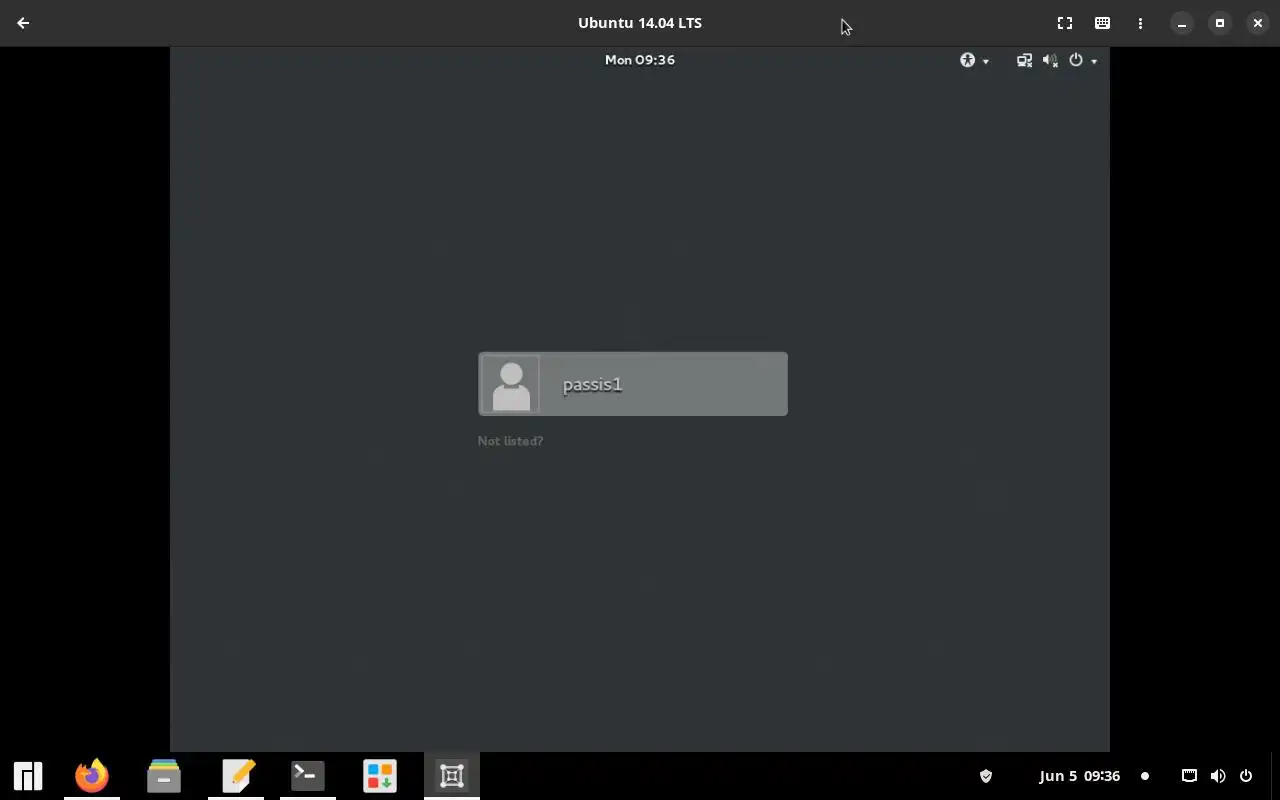Click the passis1 avatar picture
This screenshot has width=1280, height=800.
[x=511, y=384]
